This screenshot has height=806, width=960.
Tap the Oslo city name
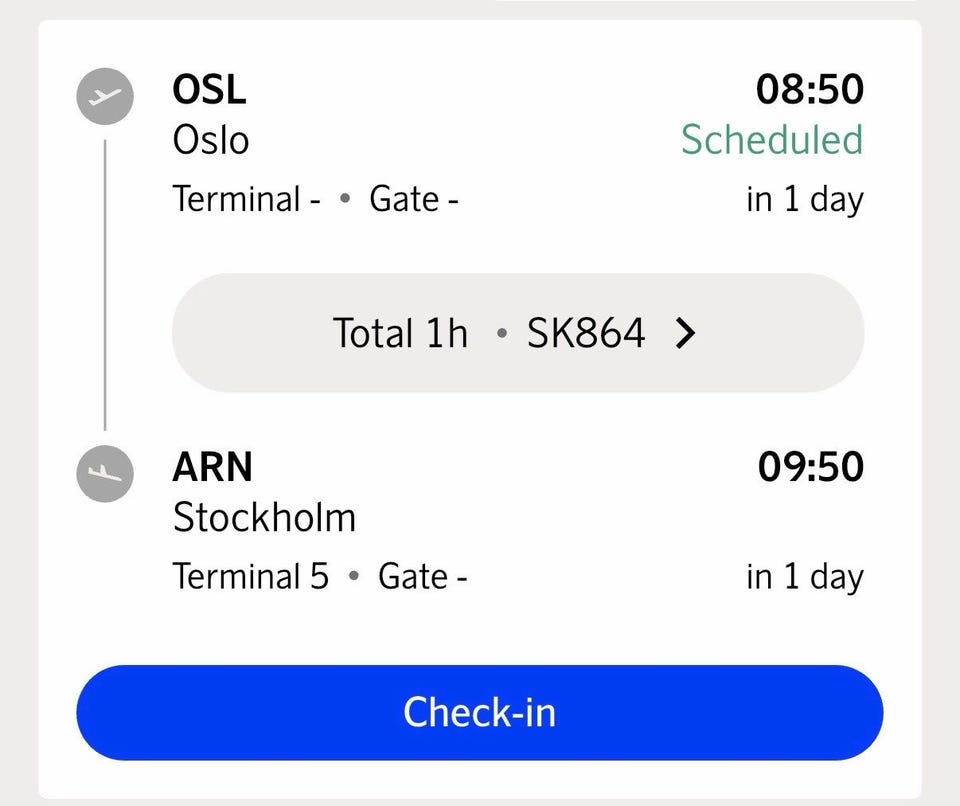click(211, 140)
